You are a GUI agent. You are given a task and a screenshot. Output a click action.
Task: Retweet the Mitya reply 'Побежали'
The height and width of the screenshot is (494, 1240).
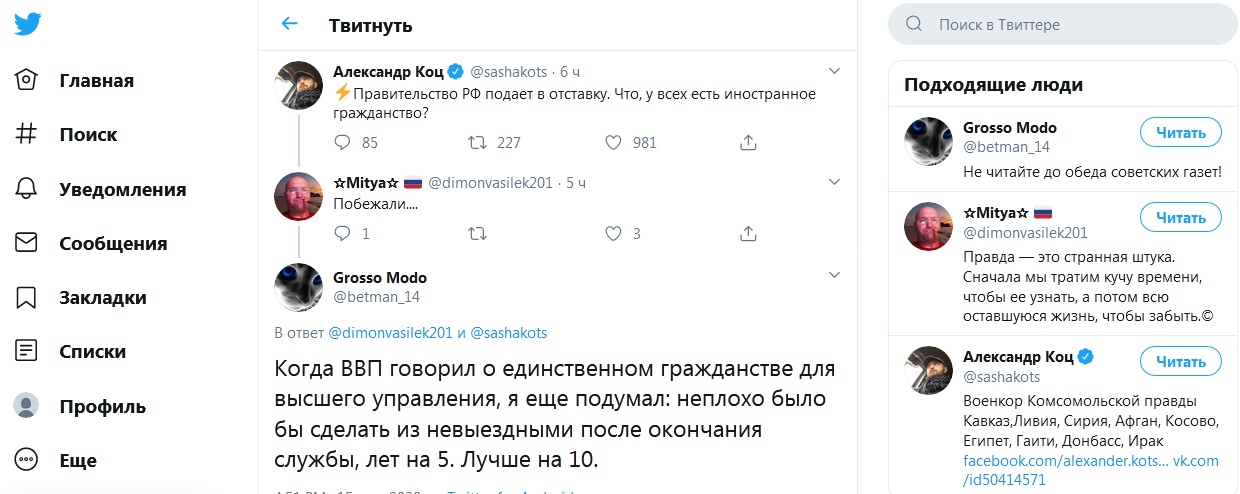[x=478, y=233]
